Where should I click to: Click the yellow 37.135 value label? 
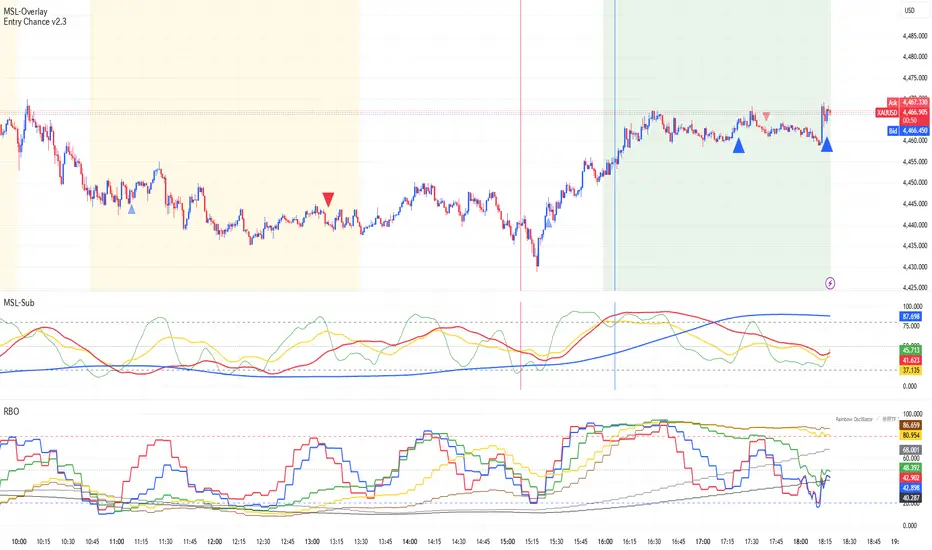tap(911, 370)
